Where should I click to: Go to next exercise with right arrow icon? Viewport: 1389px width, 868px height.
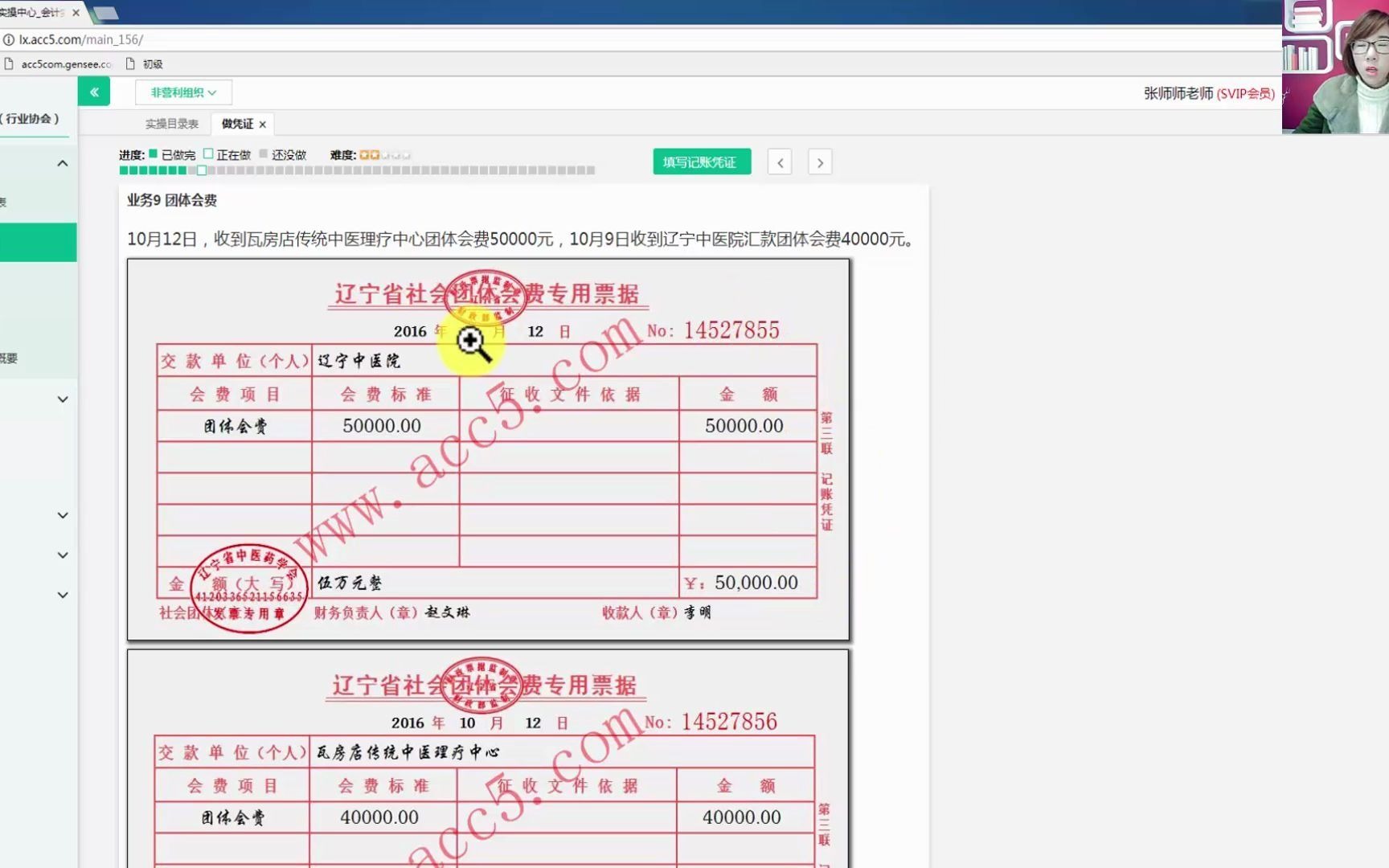819,162
